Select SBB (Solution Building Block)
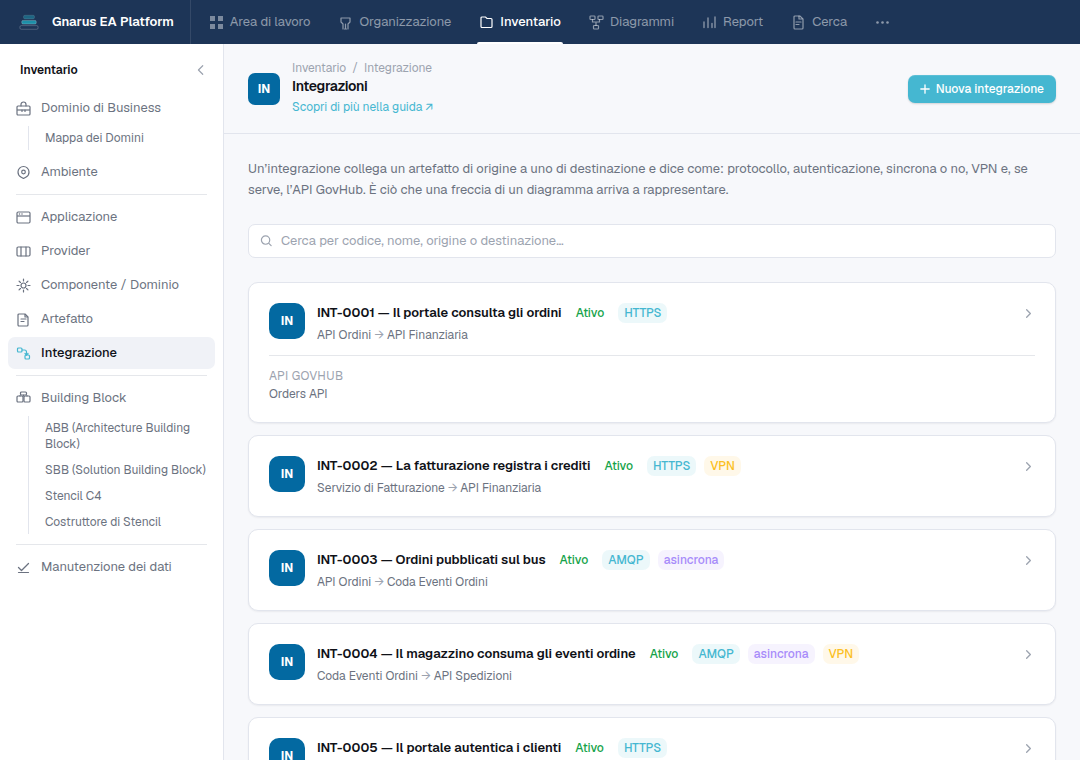This screenshot has height=760, width=1080. [125, 470]
